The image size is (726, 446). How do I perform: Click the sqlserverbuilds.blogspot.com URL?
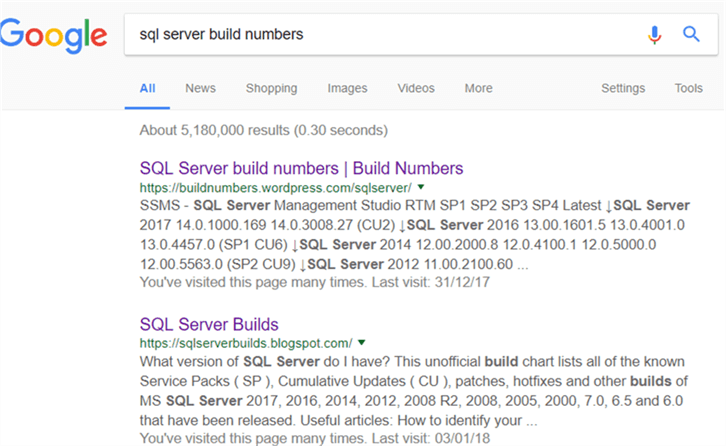click(x=246, y=343)
